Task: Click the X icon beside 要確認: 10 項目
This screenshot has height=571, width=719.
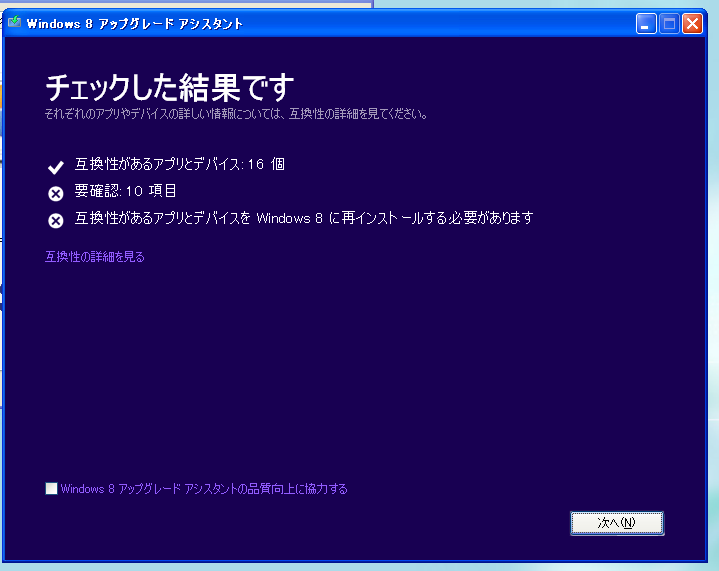Action: pos(55,194)
